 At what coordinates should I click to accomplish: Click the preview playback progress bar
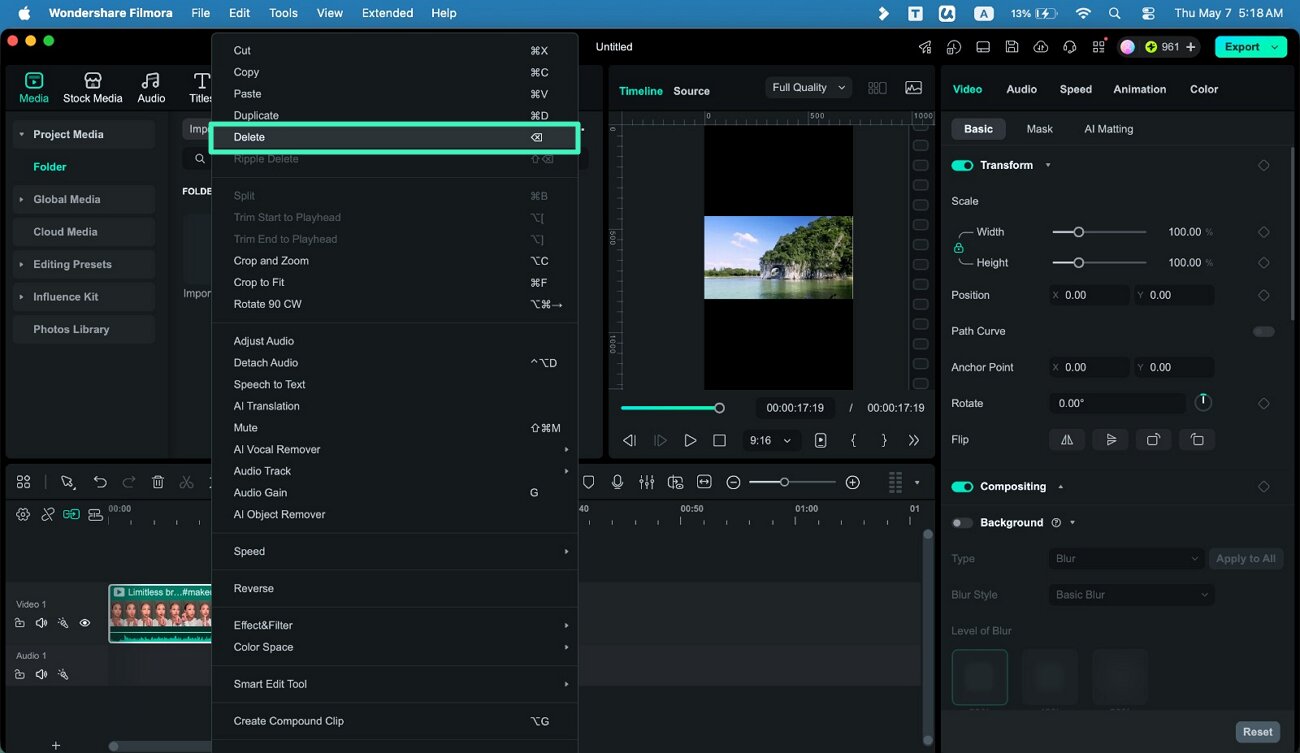(x=670, y=408)
